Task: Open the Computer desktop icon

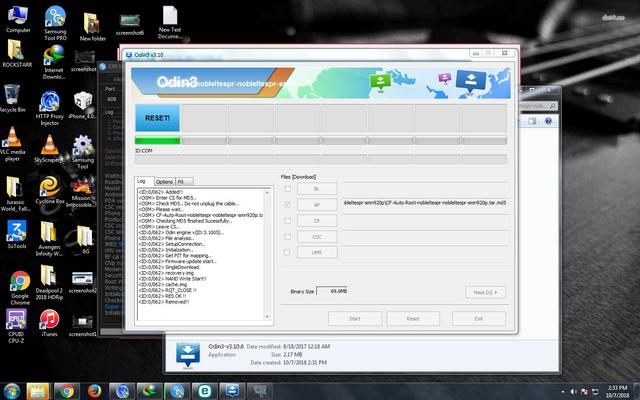Action: click(18, 19)
